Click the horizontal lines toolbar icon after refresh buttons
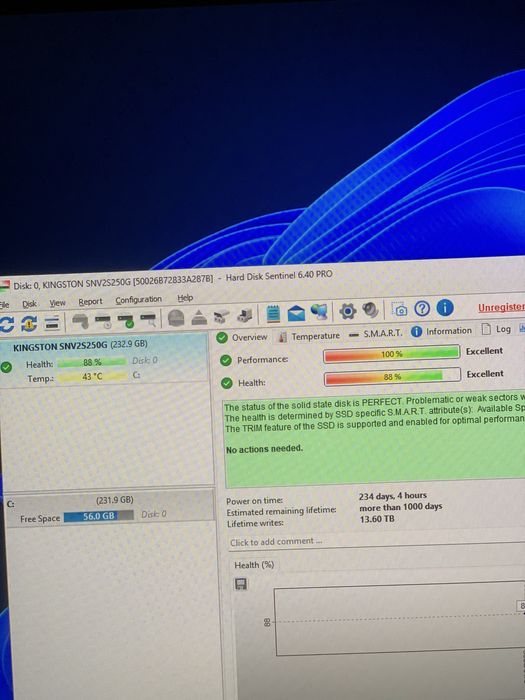The image size is (525, 700). 52,323
